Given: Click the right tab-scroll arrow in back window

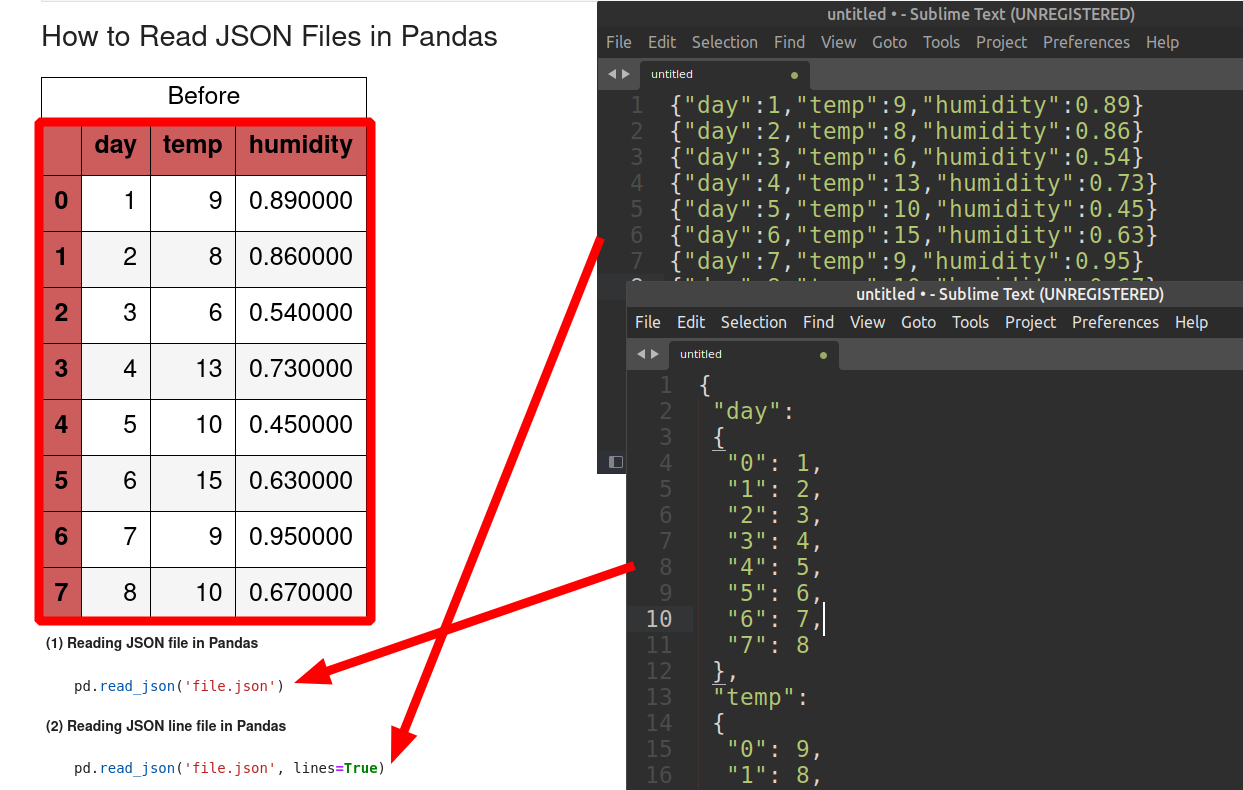Looking at the screenshot, I should (625, 73).
